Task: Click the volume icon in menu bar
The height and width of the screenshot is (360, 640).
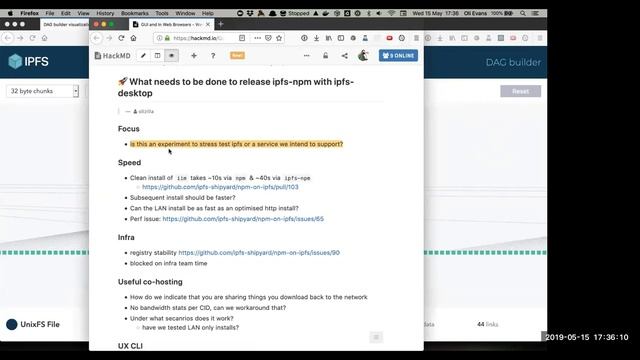Action: (379, 13)
